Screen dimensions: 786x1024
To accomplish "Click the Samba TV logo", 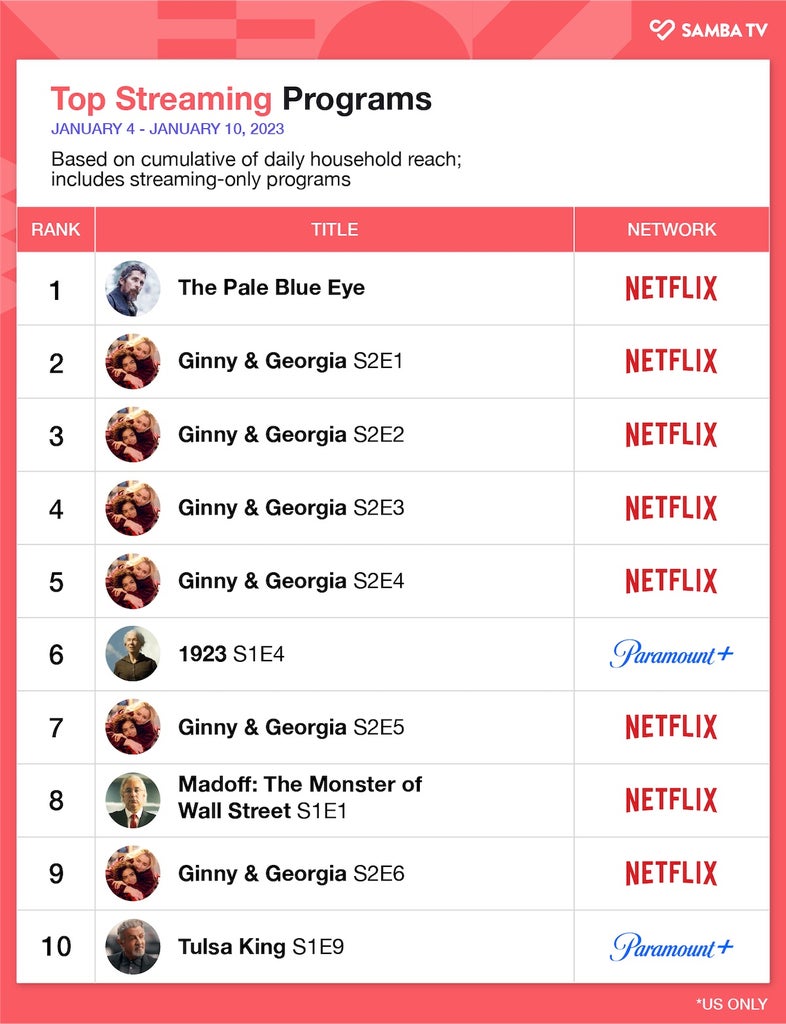I will point(708,30).
